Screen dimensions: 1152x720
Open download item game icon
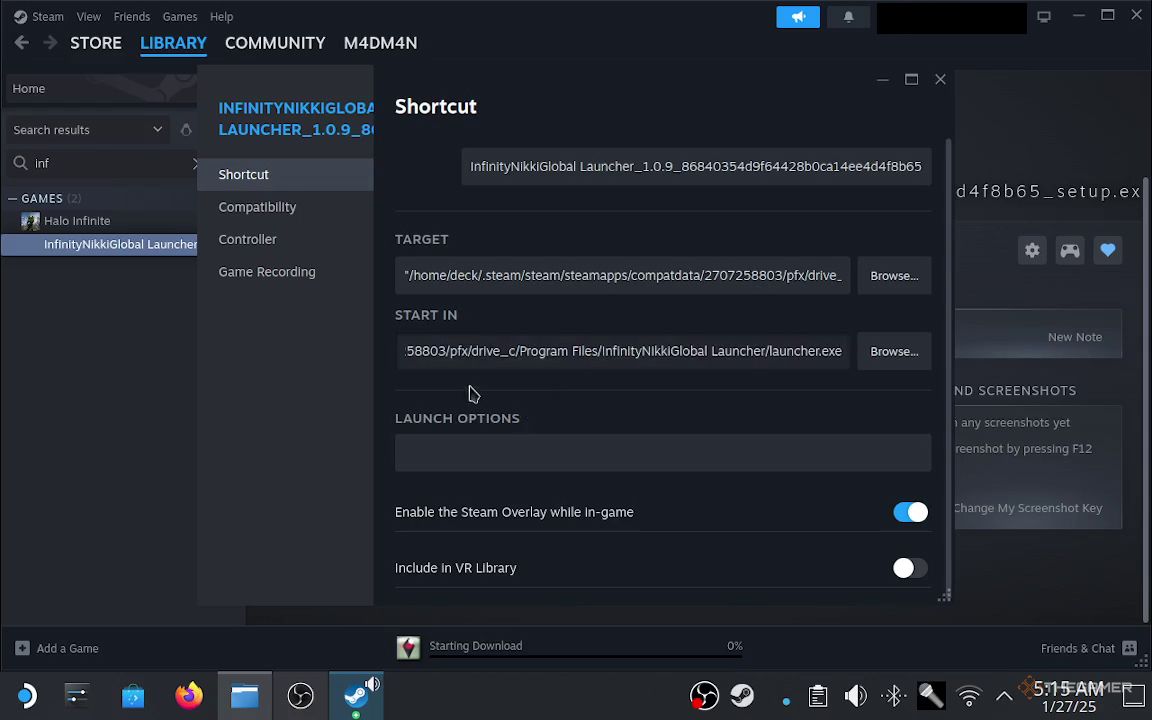coord(408,647)
